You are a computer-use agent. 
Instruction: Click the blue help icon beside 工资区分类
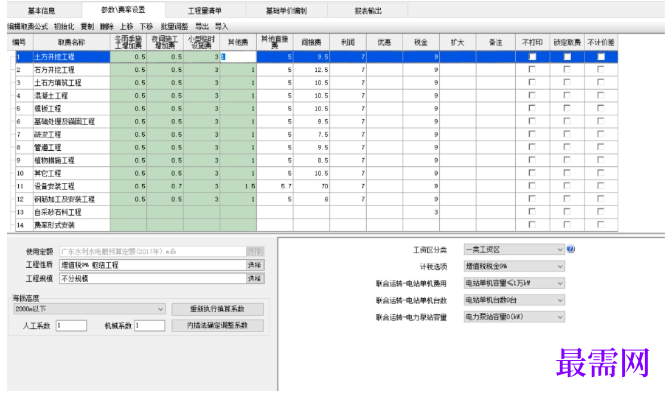571,249
